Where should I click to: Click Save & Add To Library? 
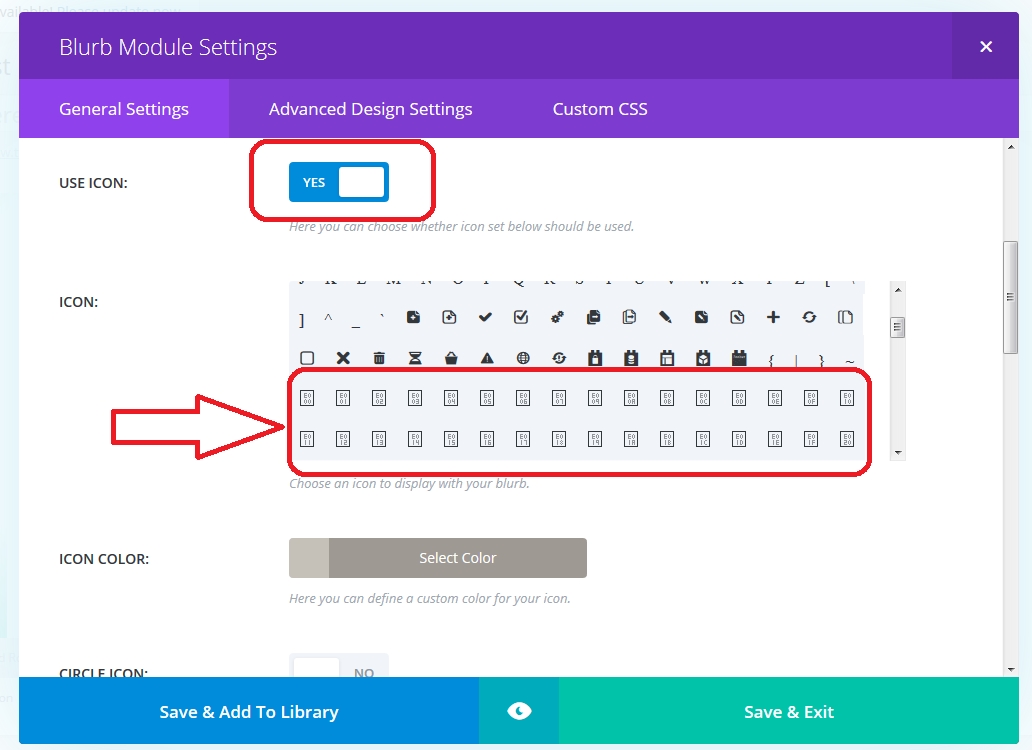[x=249, y=711]
